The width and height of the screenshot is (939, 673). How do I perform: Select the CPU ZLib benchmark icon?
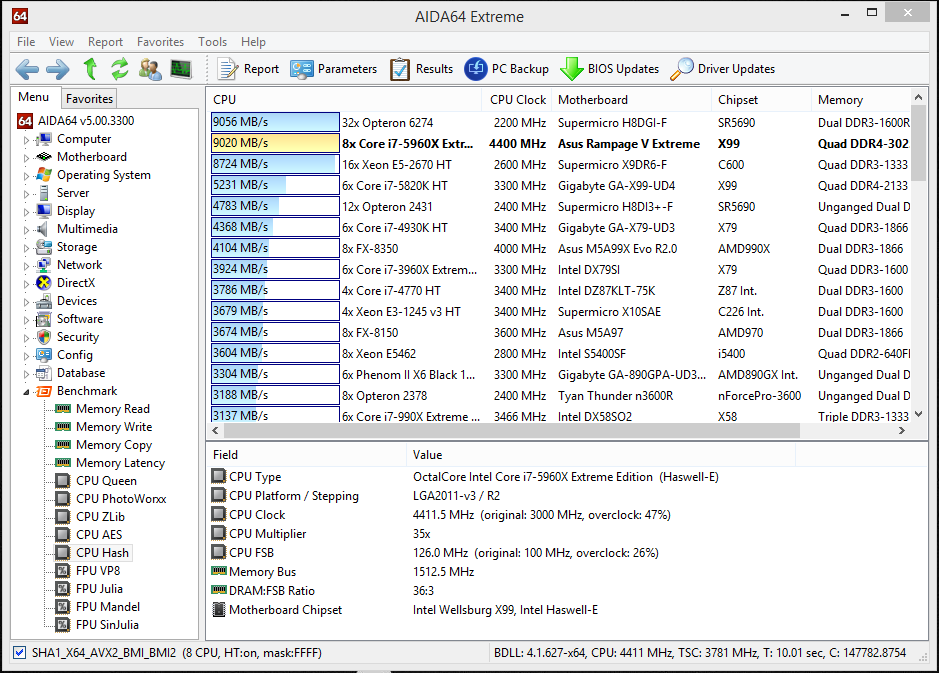tap(63, 517)
